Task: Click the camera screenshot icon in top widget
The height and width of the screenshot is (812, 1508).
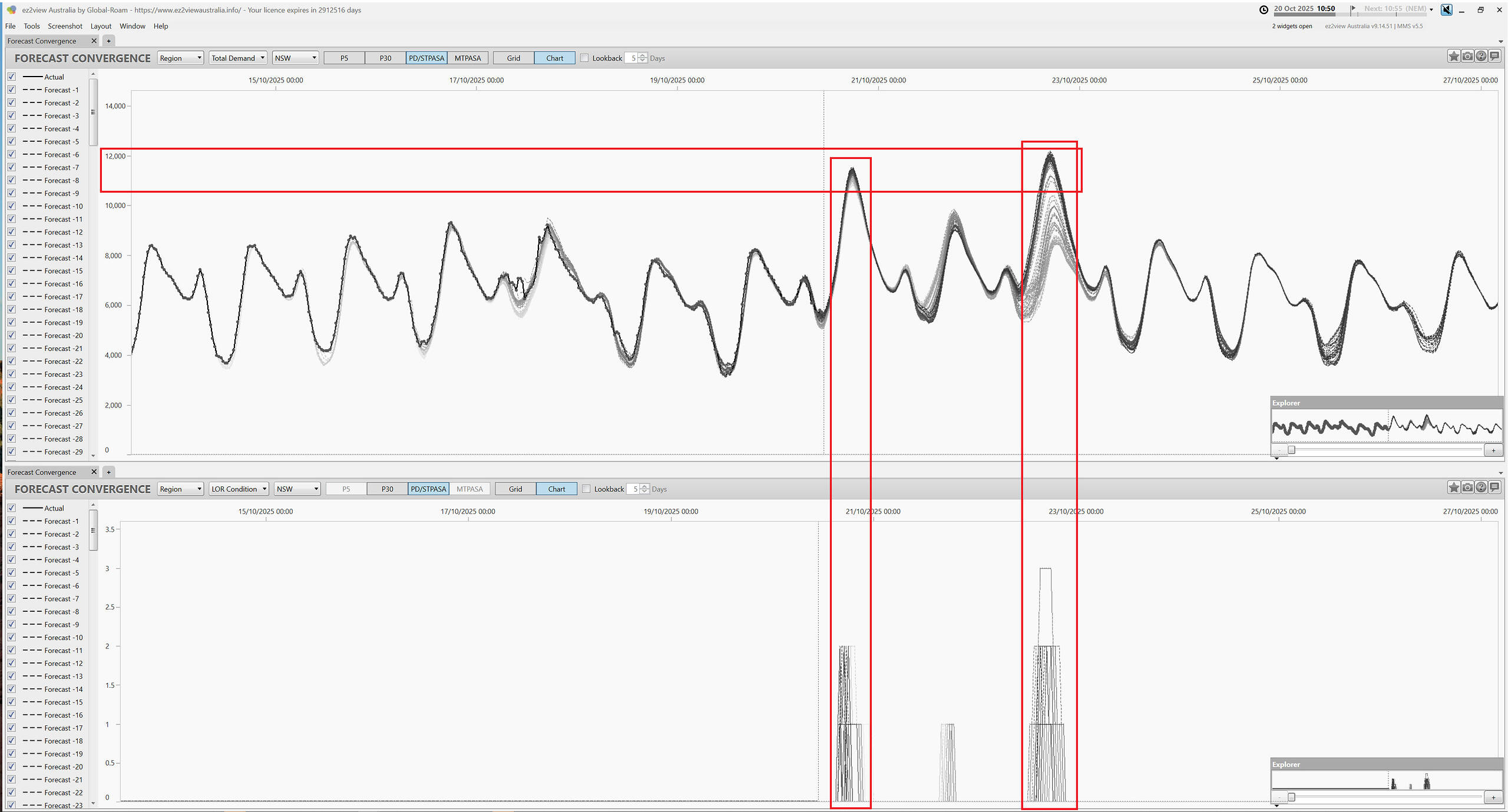Action: 1467,57
